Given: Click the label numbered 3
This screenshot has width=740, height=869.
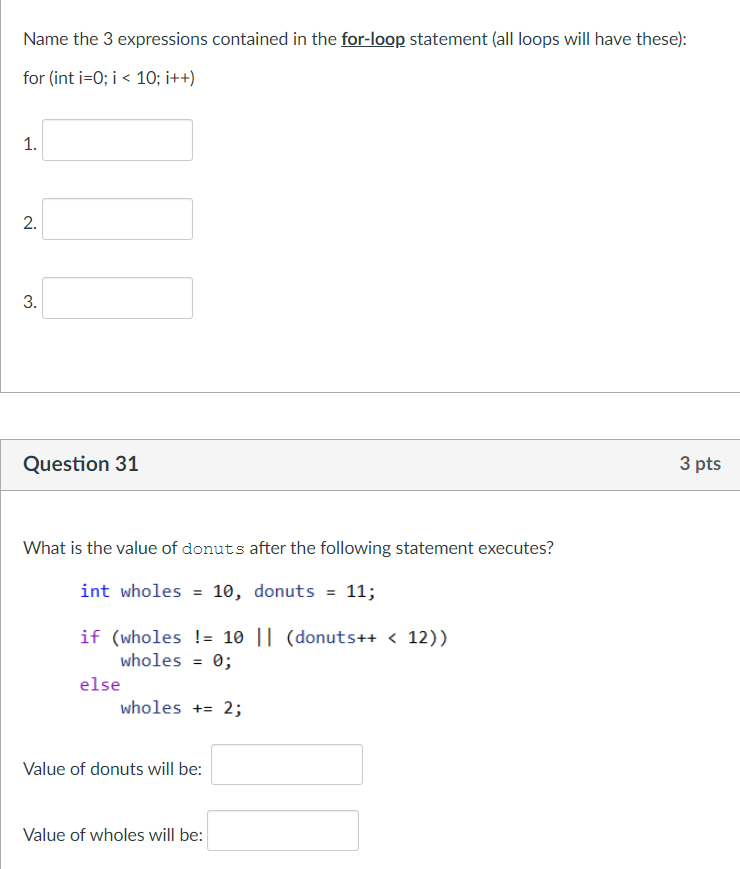Looking at the screenshot, I should point(30,302).
